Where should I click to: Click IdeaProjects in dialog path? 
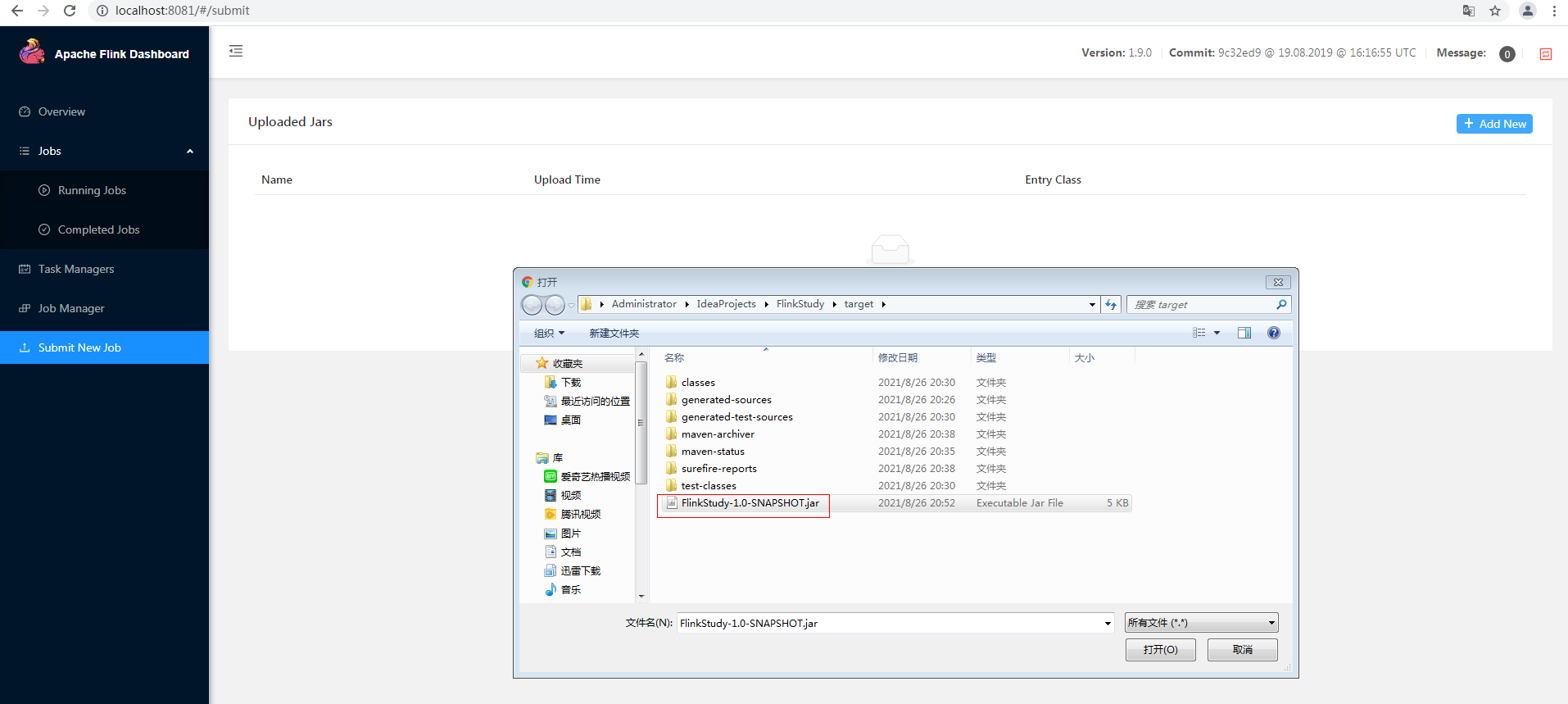pos(726,304)
